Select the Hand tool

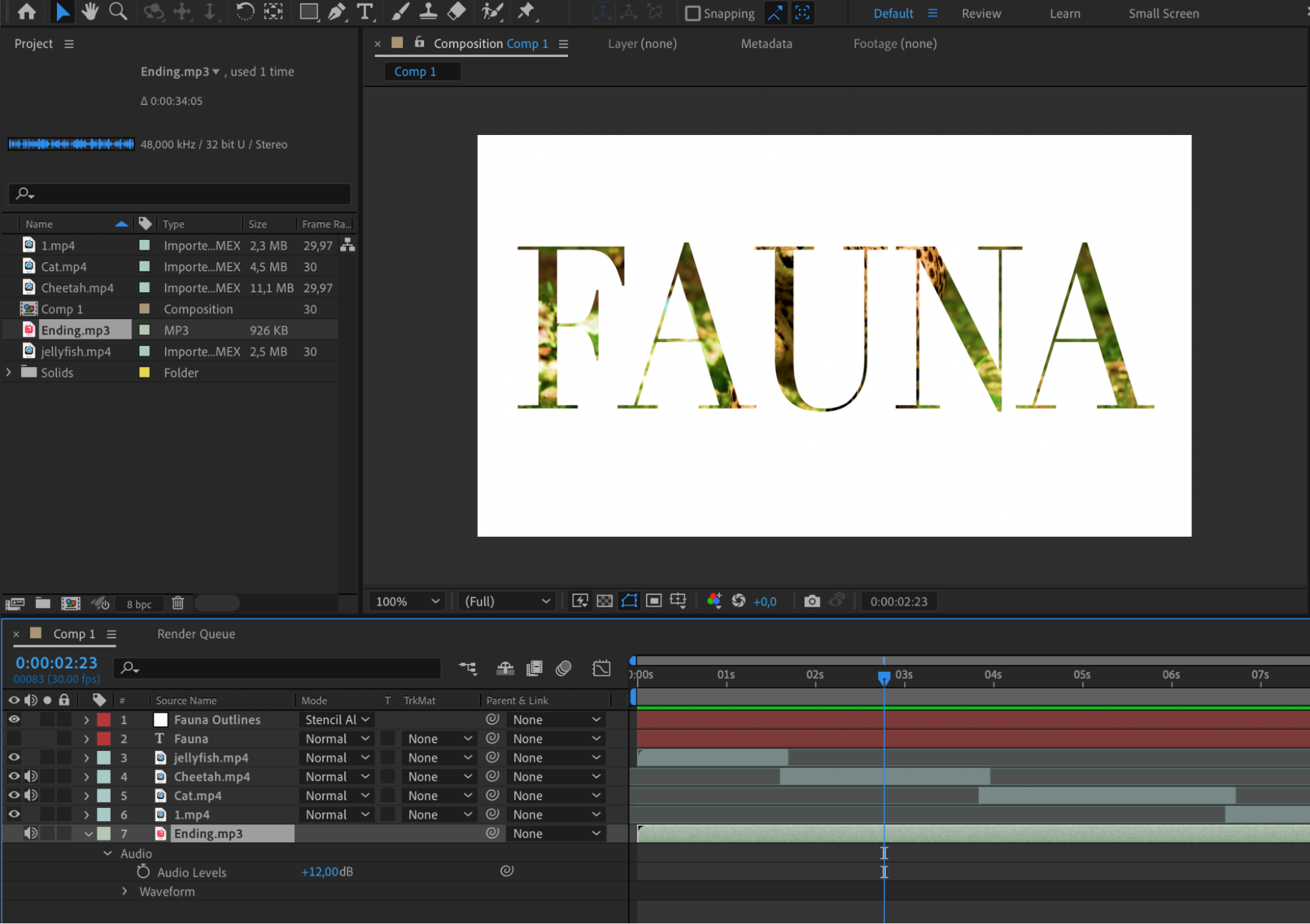pos(90,11)
